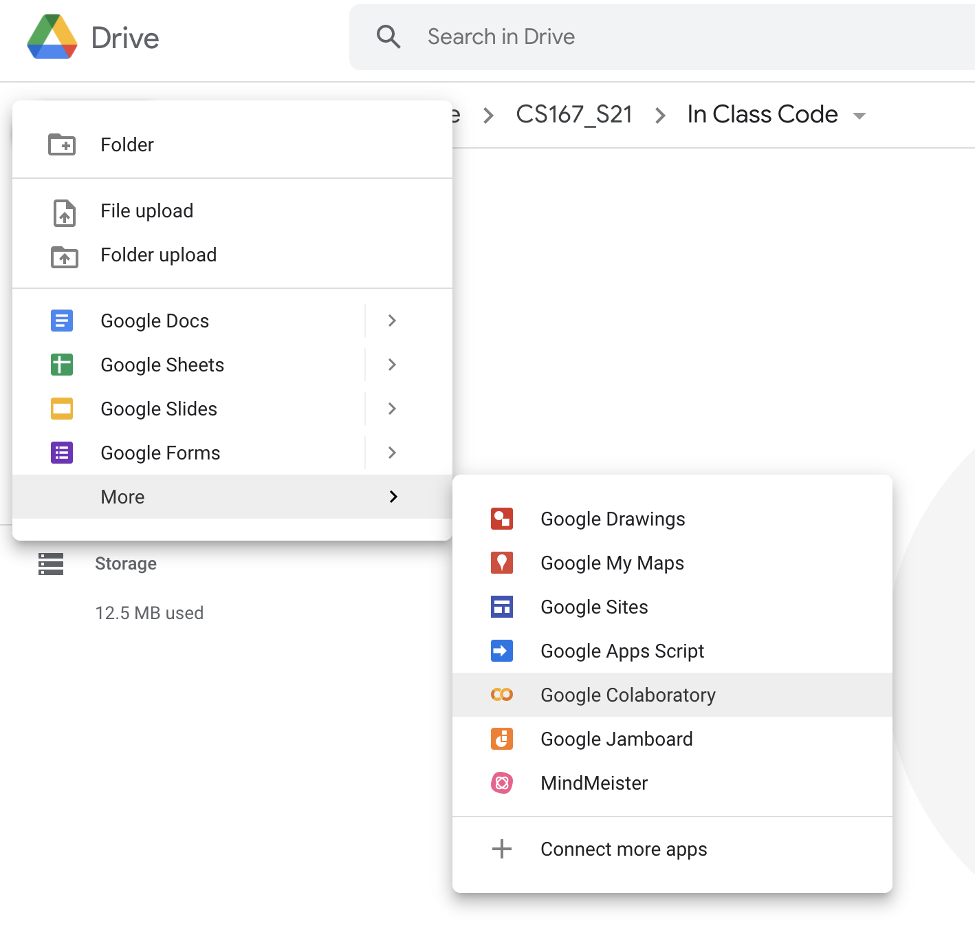
Task: Focus the Search in Drive field
Action: click(x=662, y=37)
